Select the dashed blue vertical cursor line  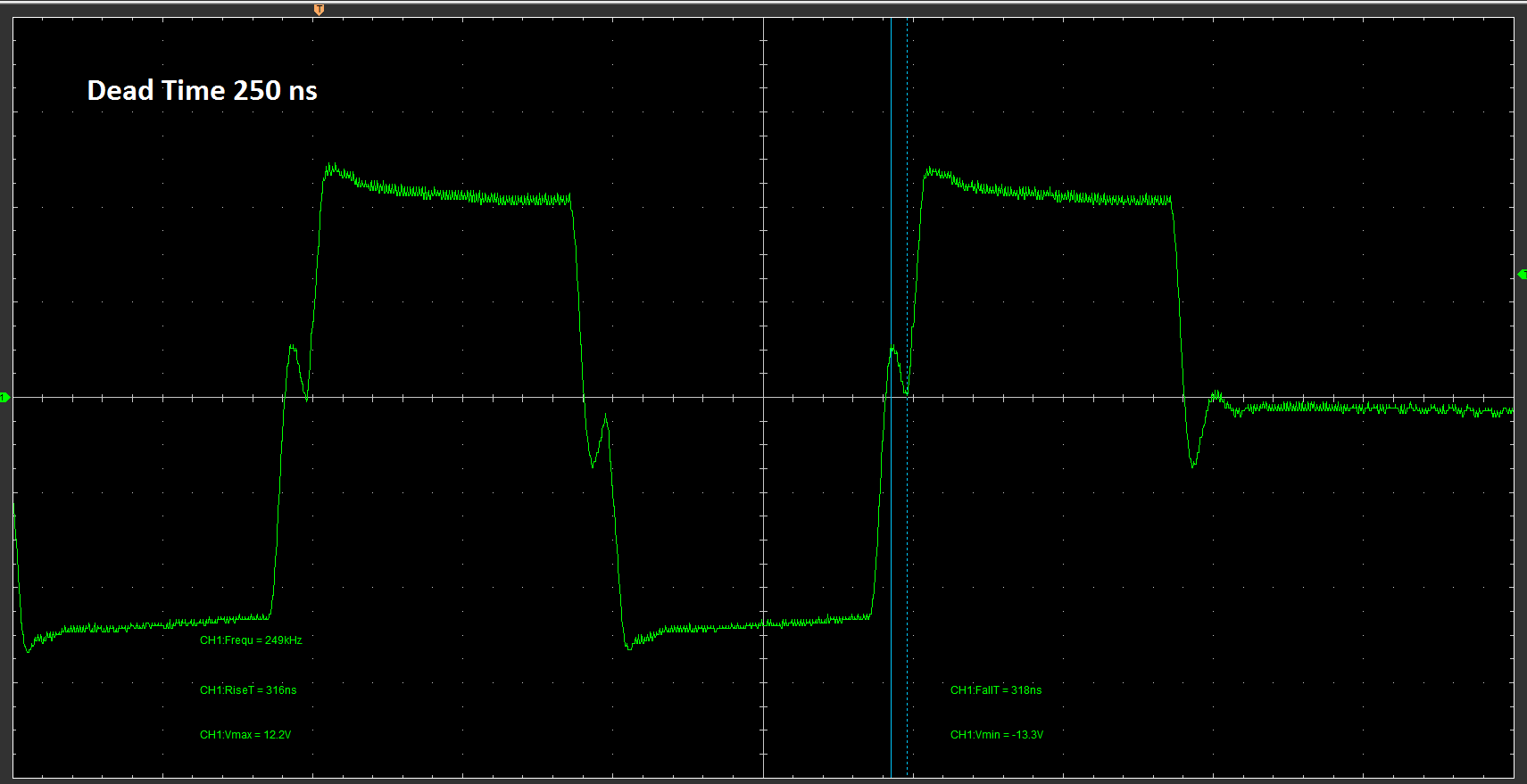pyautogui.click(x=908, y=398)
